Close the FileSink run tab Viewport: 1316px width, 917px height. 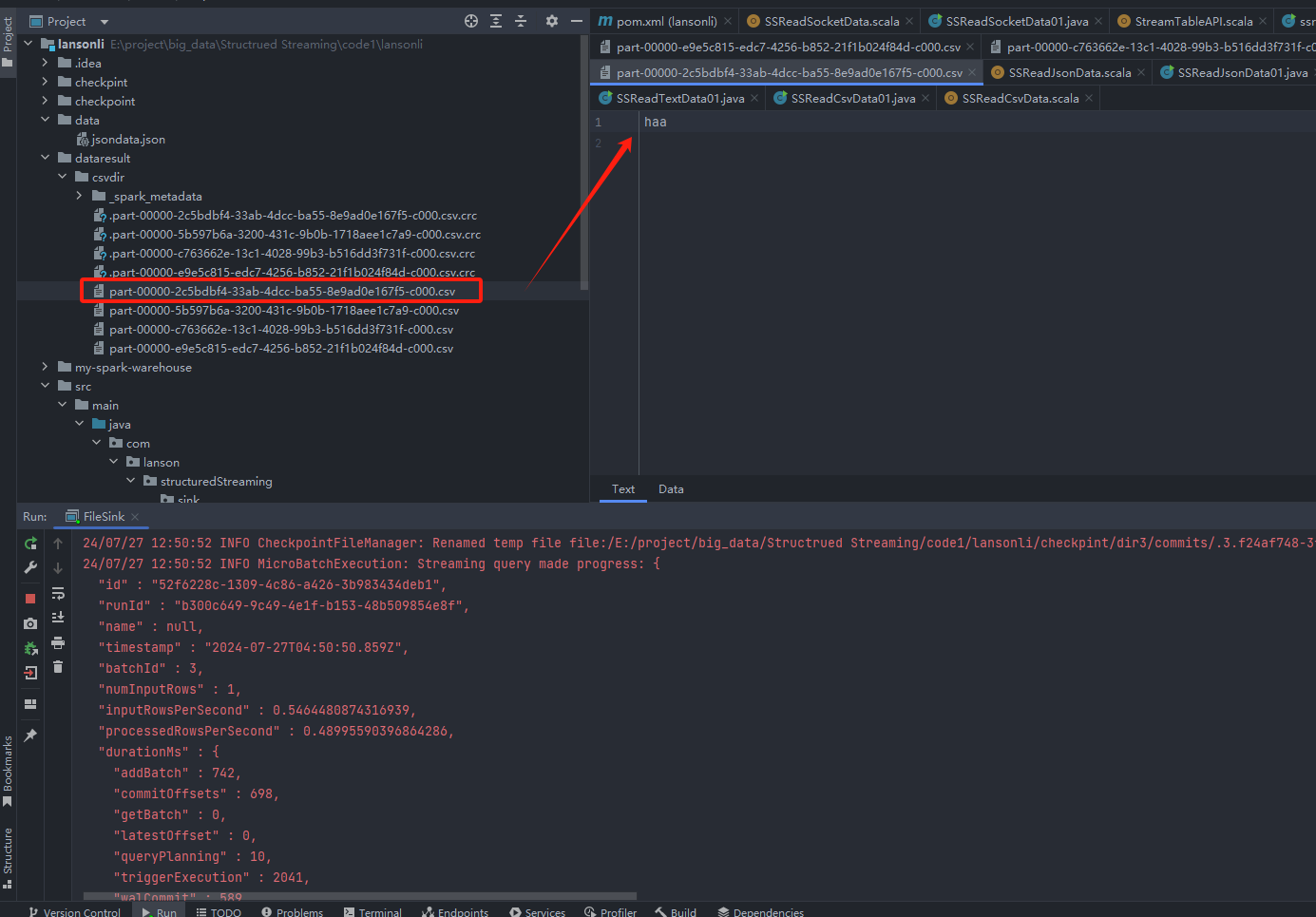pyautogui.click(x=135, y=516)
